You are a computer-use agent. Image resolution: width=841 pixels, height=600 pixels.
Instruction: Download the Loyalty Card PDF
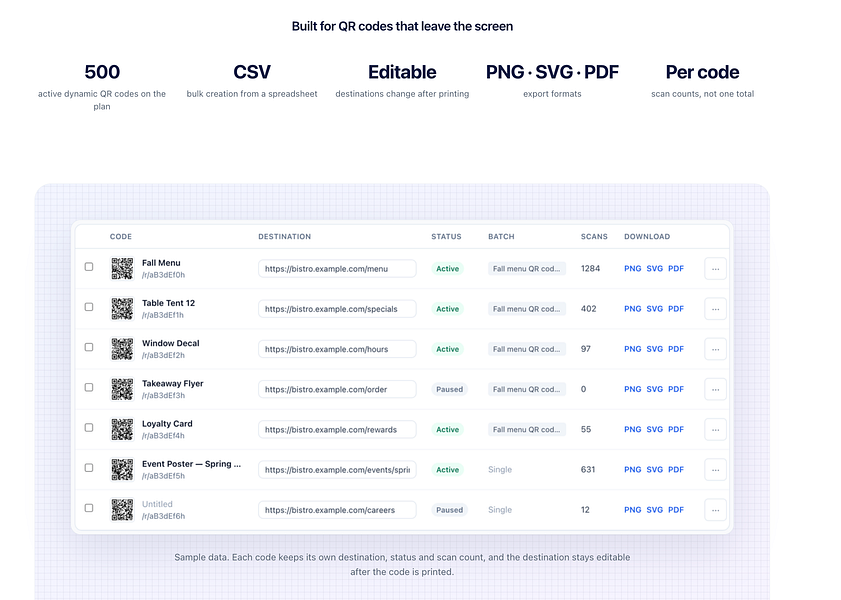point(676,429)
